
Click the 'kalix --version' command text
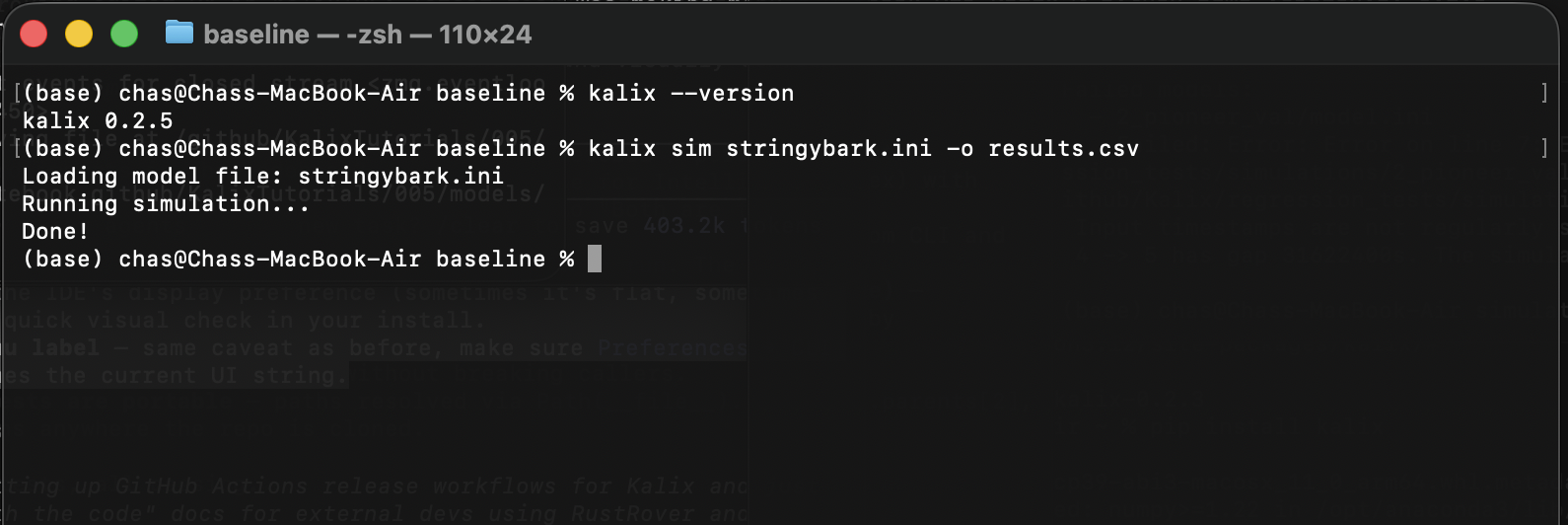(x=691, y=93)
